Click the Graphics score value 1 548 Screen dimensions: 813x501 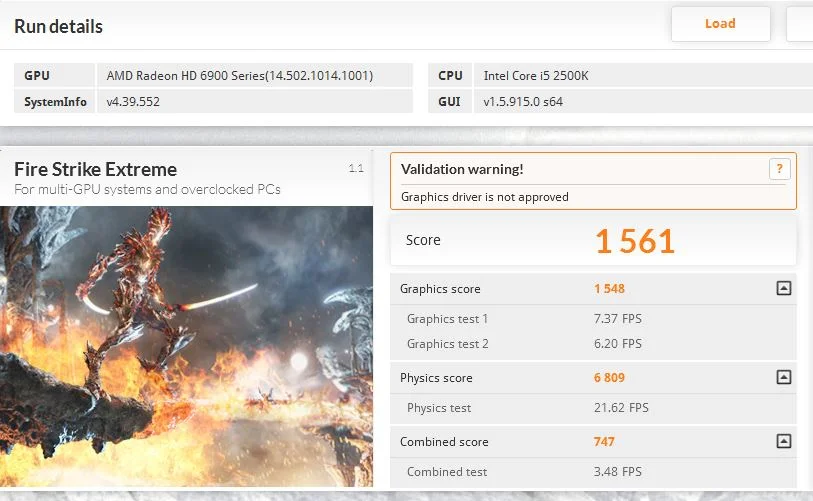609,289
